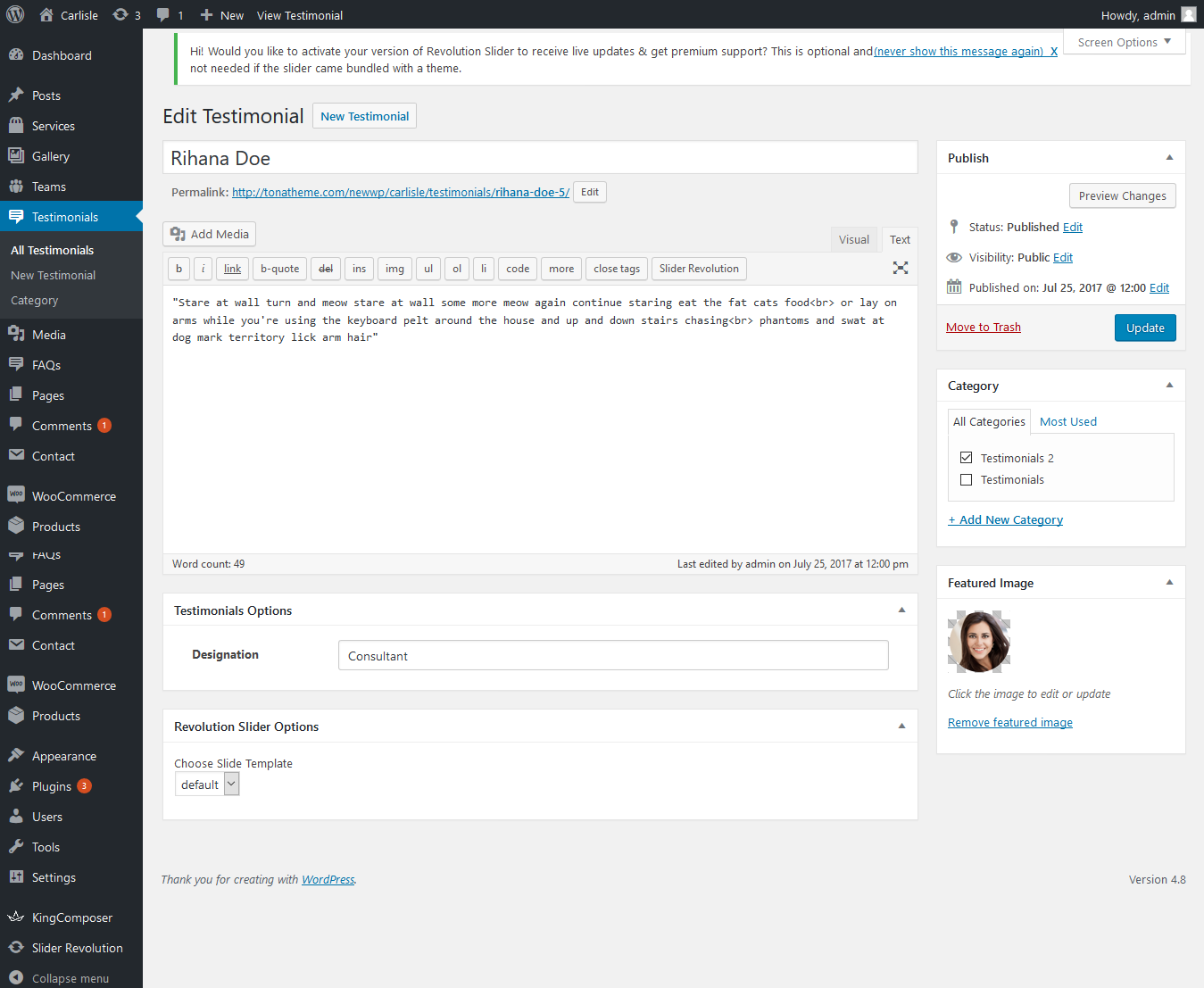Image resolution: width=1204 pixels, height=988 pixels.
Task: Switch to the Visual editor tab
Action: pos(853,239)
